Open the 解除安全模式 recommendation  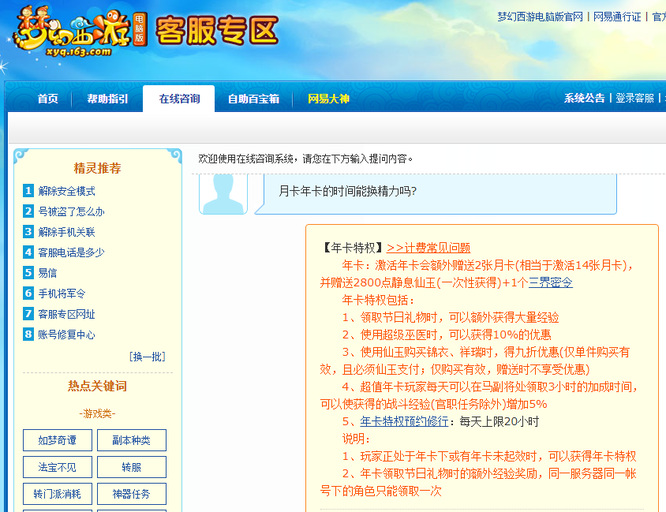pos(67,191)
